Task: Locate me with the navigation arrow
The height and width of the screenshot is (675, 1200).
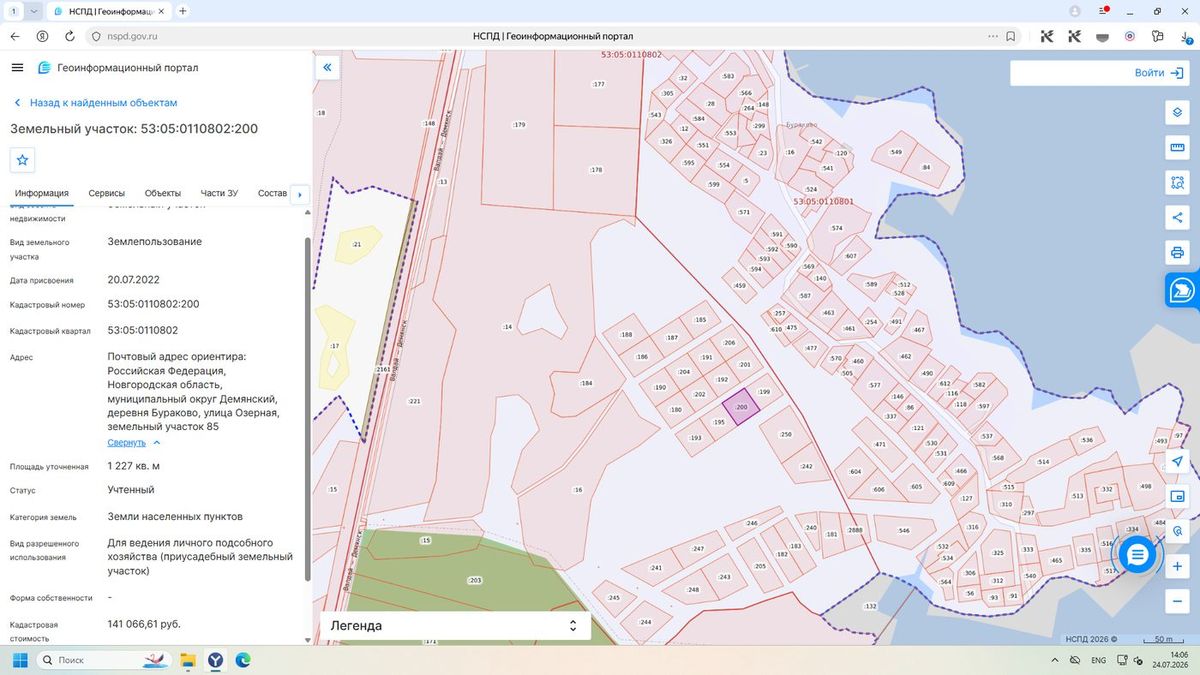Action: [1177, 461]
